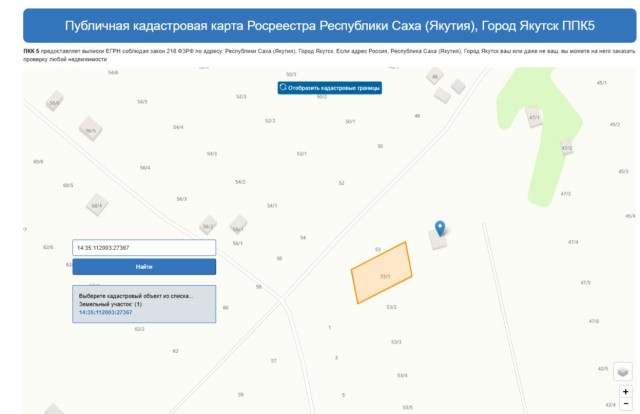Click map label 54/4
Image resolution: width=640 pixels, height=414 pixels.
178,127
